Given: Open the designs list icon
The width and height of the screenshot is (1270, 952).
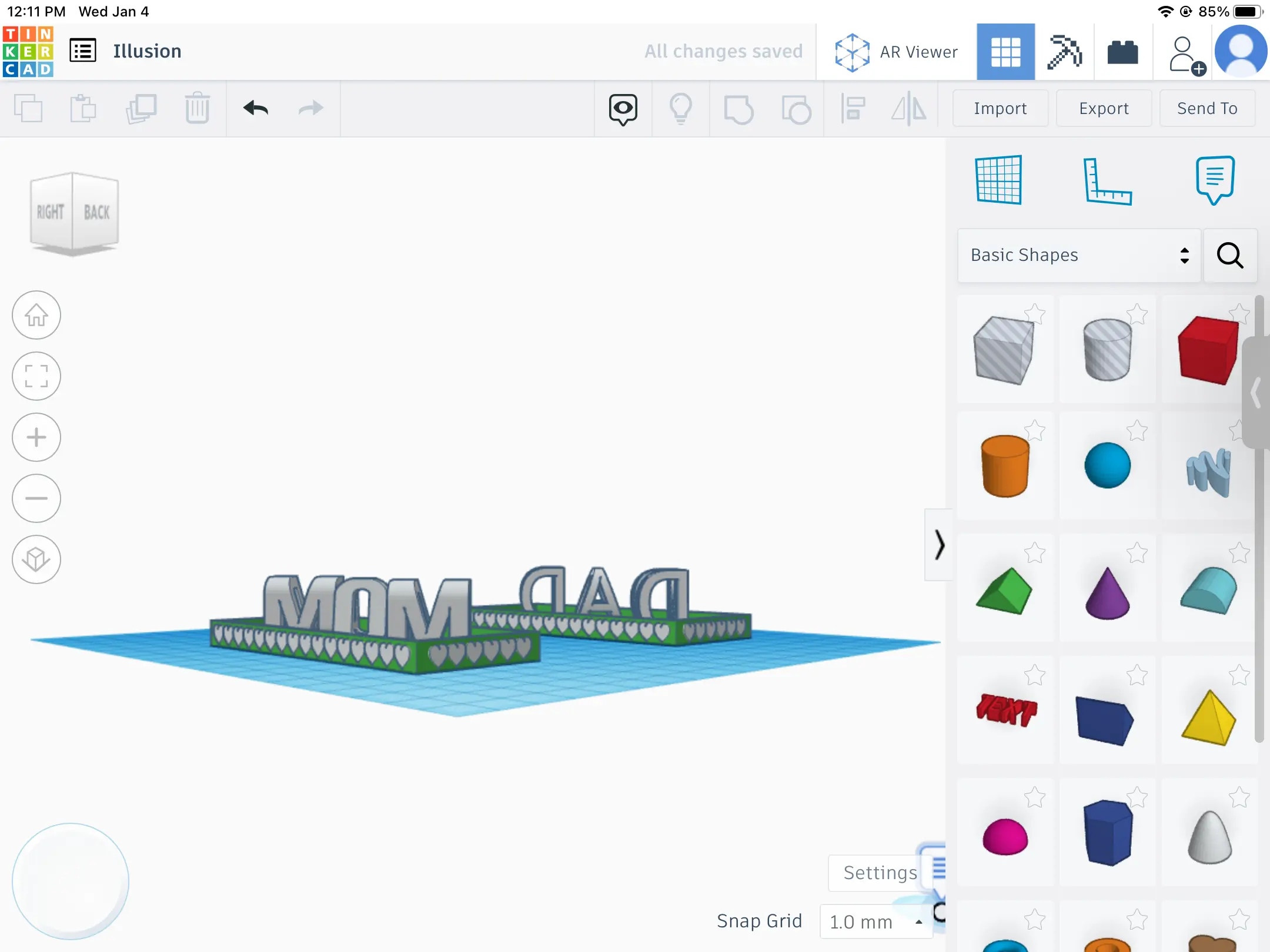Looking at the screenshot, I should (x=83, y=51).
